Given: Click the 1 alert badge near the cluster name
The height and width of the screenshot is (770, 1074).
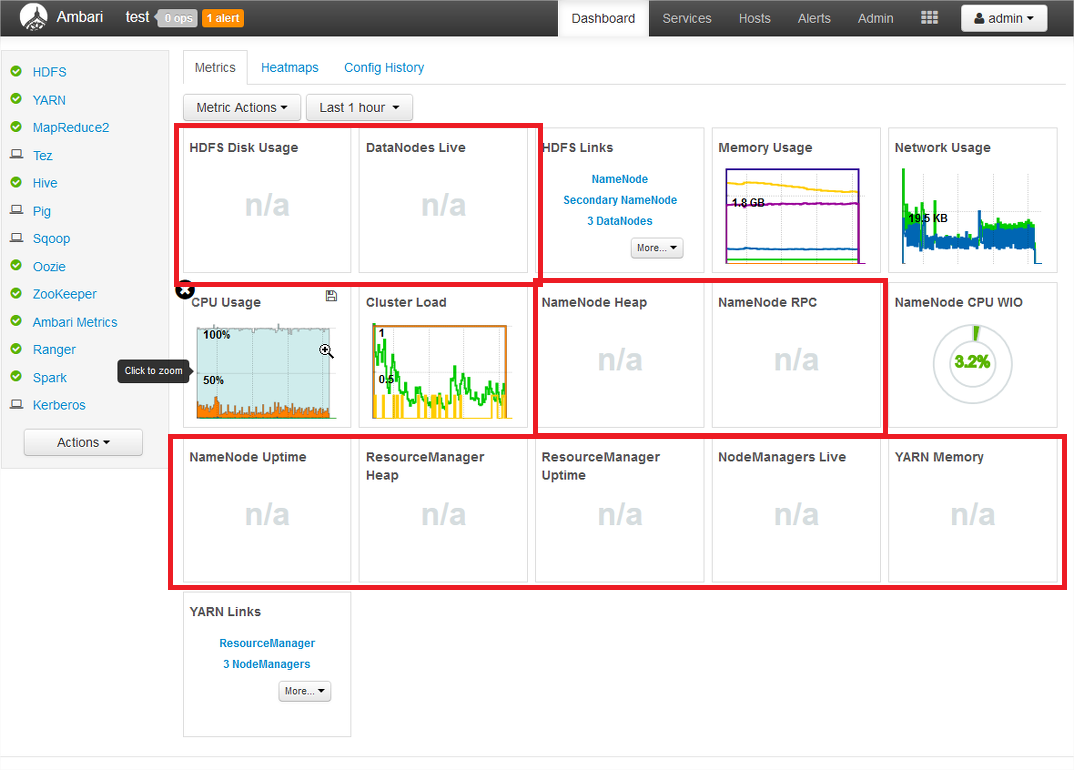Looking at the screenshot, I should [x=220, y=17].
